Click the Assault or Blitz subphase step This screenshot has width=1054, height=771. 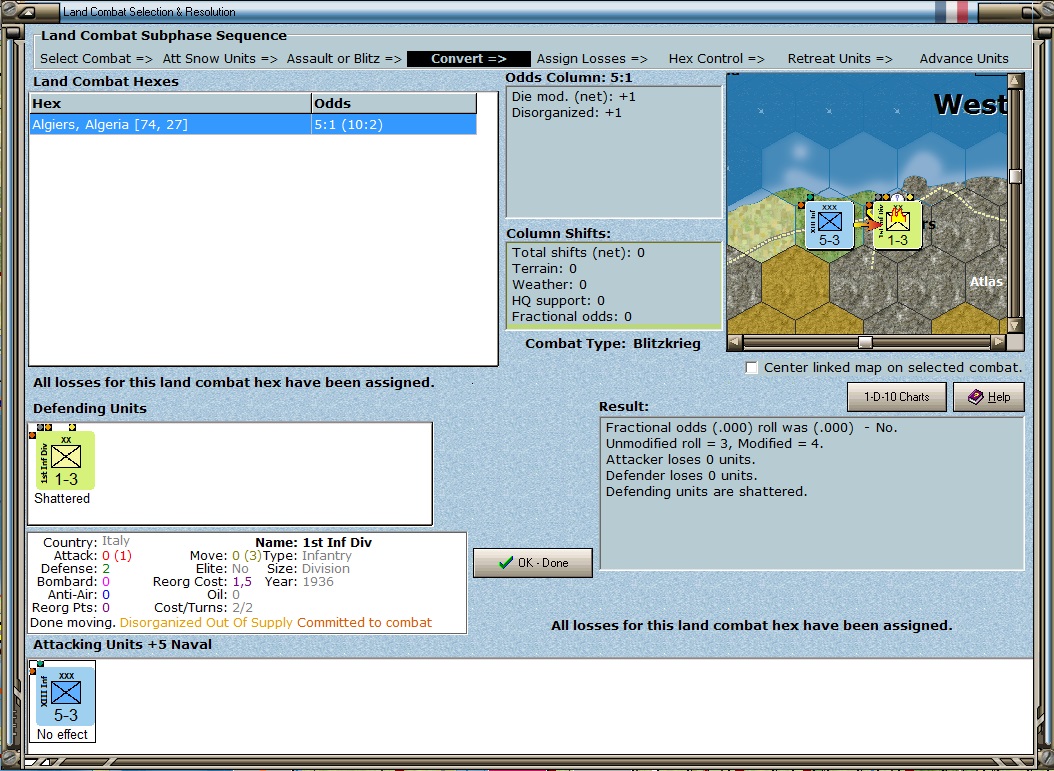pos(344,58)
